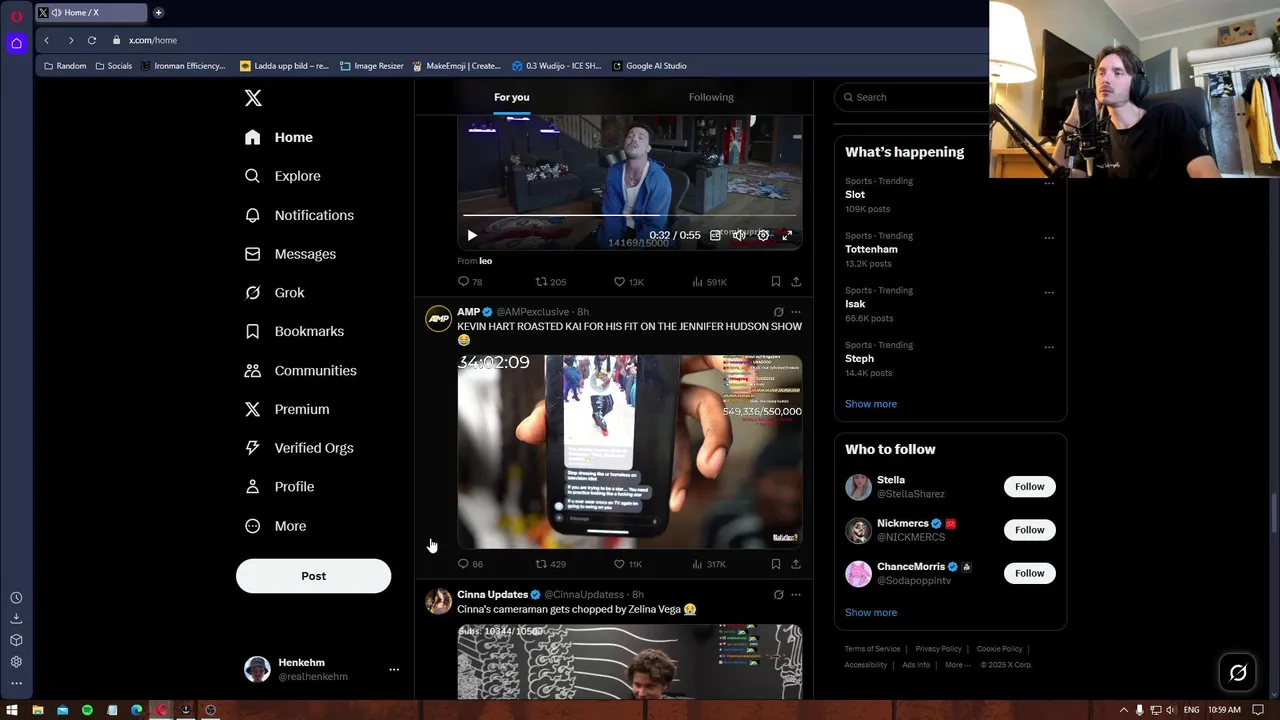Expand the More menu in sidebar
The height and width of the screenshot is (720, 1280).
pyautogui.click(x=276, y=526)
